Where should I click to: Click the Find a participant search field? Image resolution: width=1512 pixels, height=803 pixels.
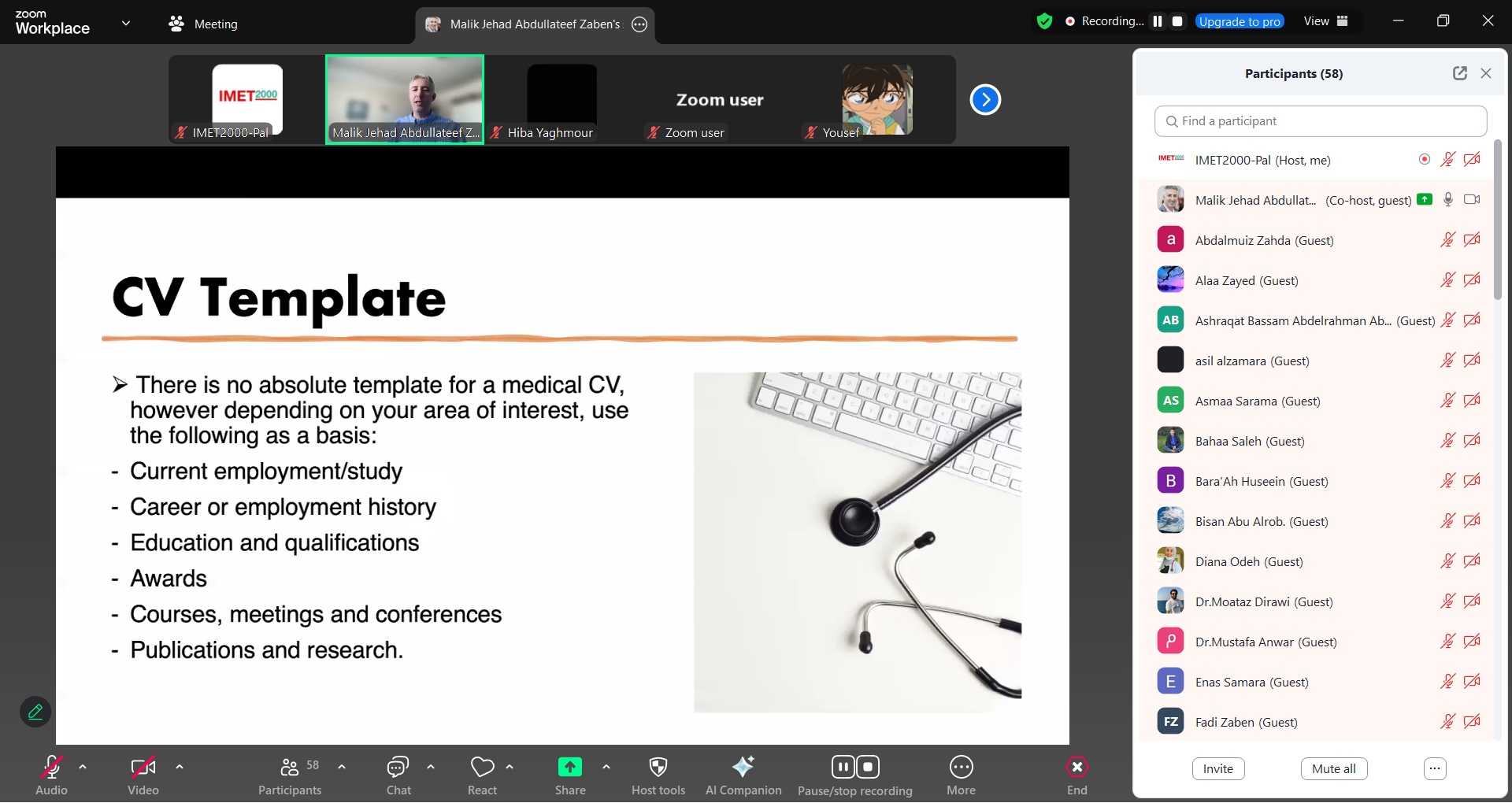tap(1321, 121)
